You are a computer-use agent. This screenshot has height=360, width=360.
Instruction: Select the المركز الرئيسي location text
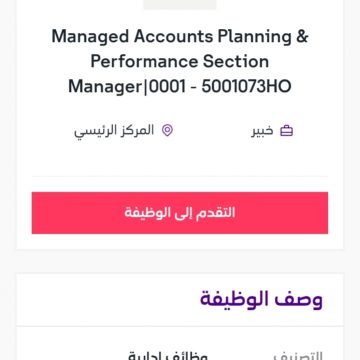(114, 131)
